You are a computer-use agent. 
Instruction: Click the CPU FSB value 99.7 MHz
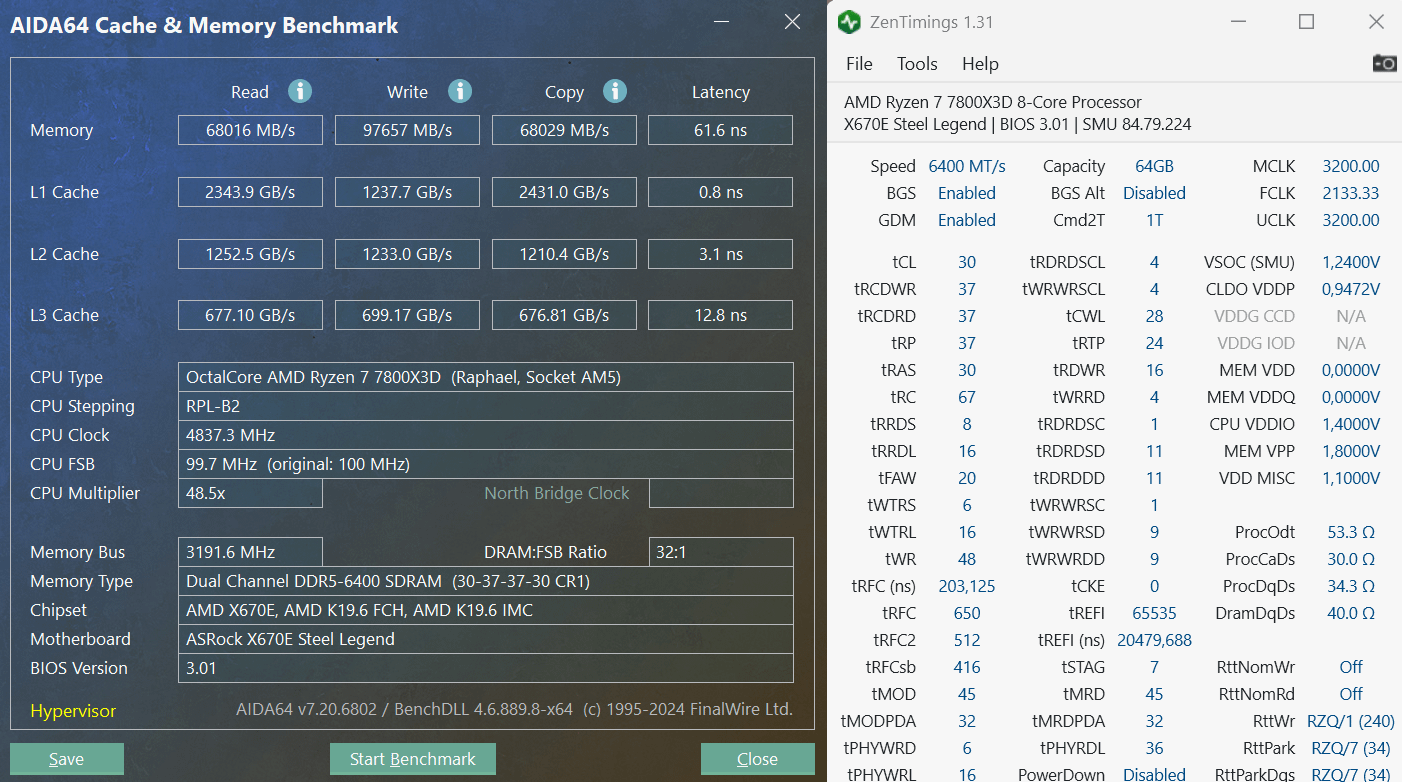485,464
